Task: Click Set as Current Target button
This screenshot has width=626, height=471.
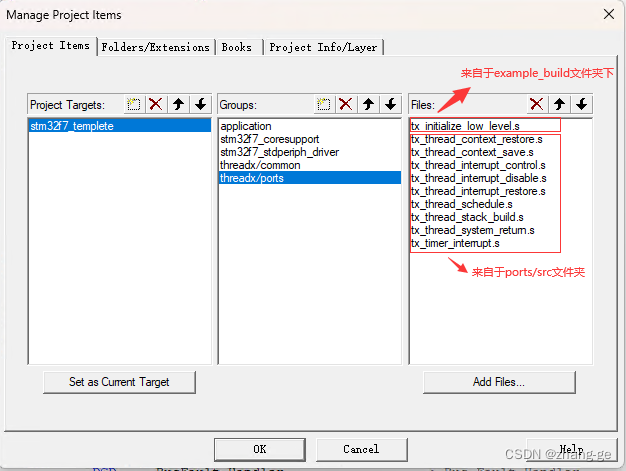Action: 119,382
